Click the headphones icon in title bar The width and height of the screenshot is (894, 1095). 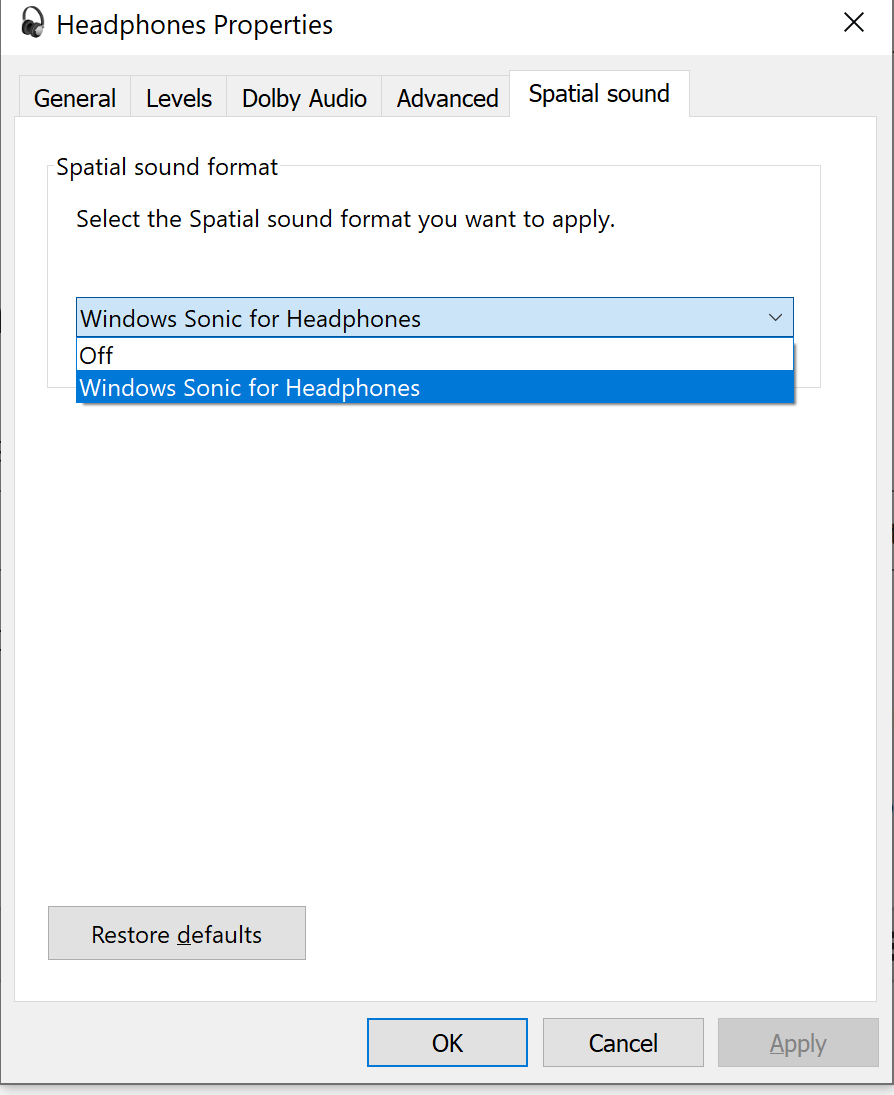point(32,22)
